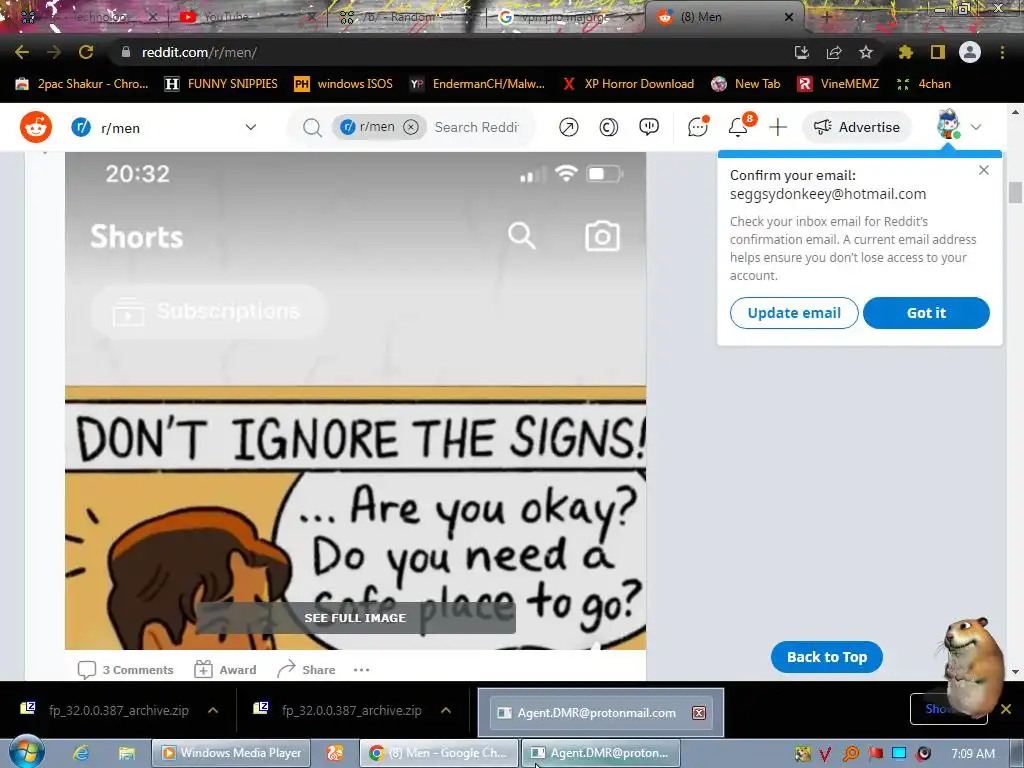Click the Reddit search magnifier icon

coord(312,127)
